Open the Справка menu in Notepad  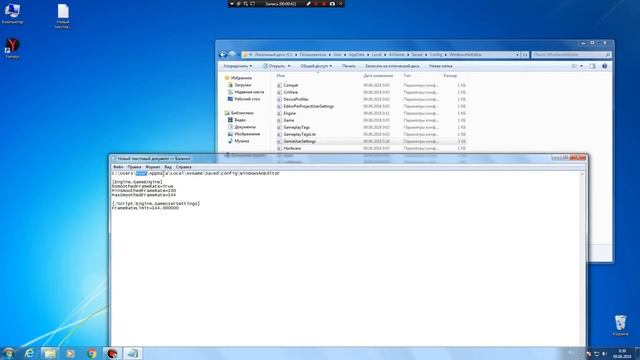click(x=183, y=167)
